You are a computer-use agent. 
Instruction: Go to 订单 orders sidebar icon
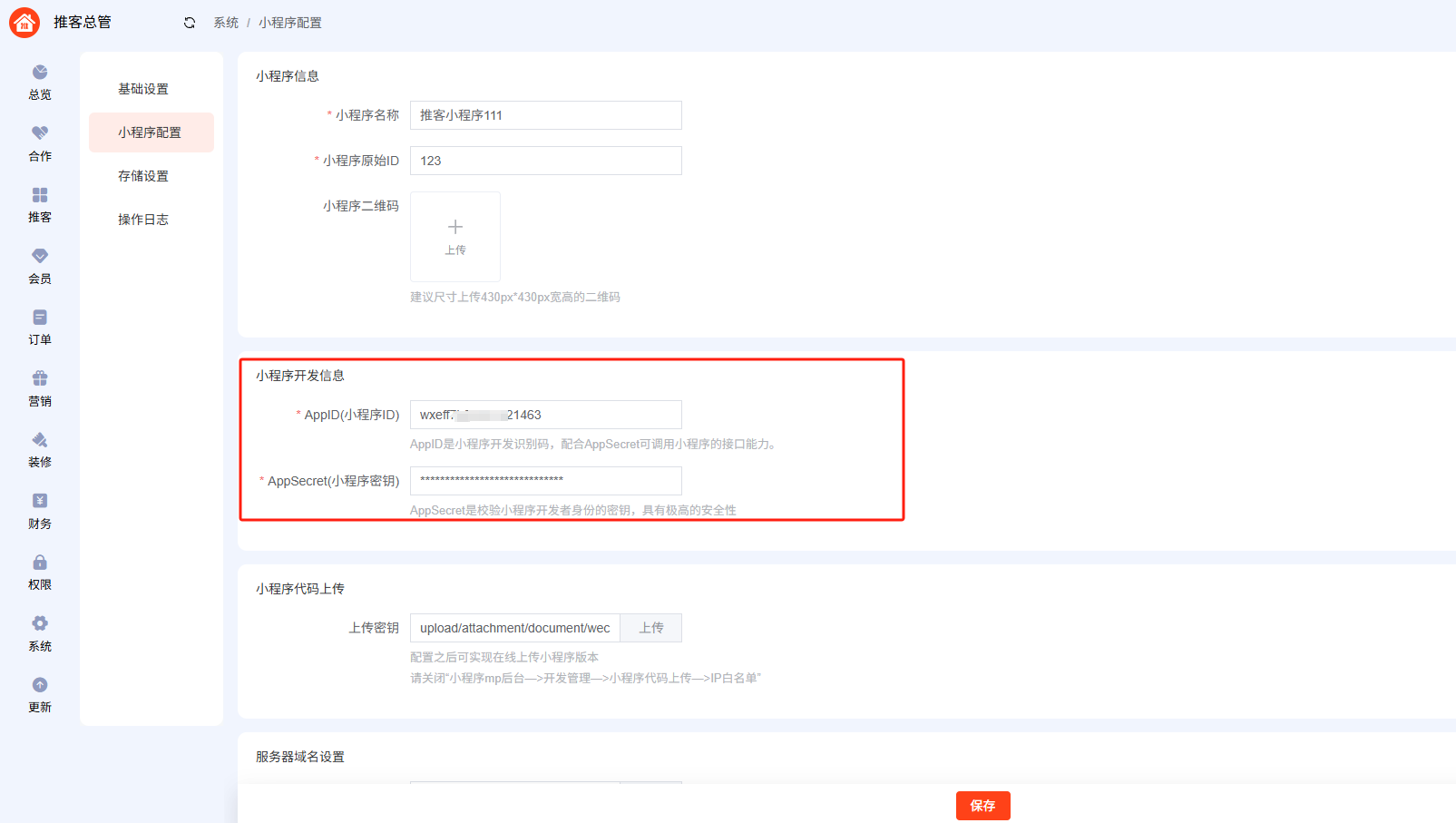pos(40,318)
